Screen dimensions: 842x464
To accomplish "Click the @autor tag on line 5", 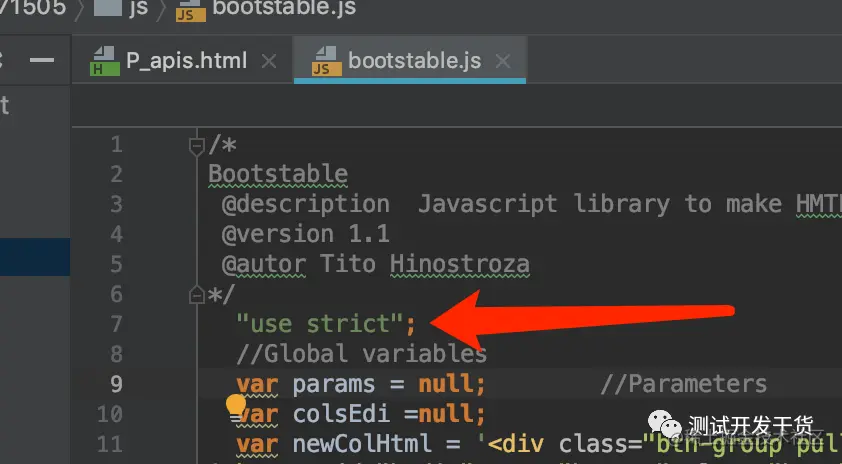I will coord(264,264).
